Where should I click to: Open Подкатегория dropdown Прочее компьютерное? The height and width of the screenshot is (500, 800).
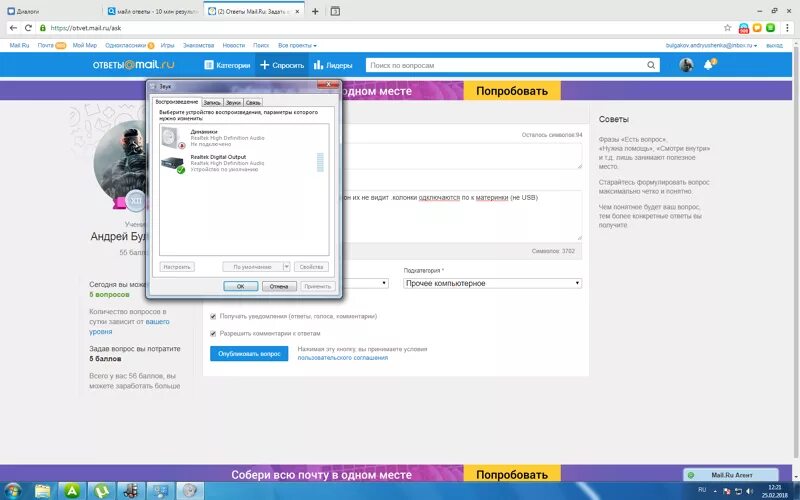(x=492, y=283)
